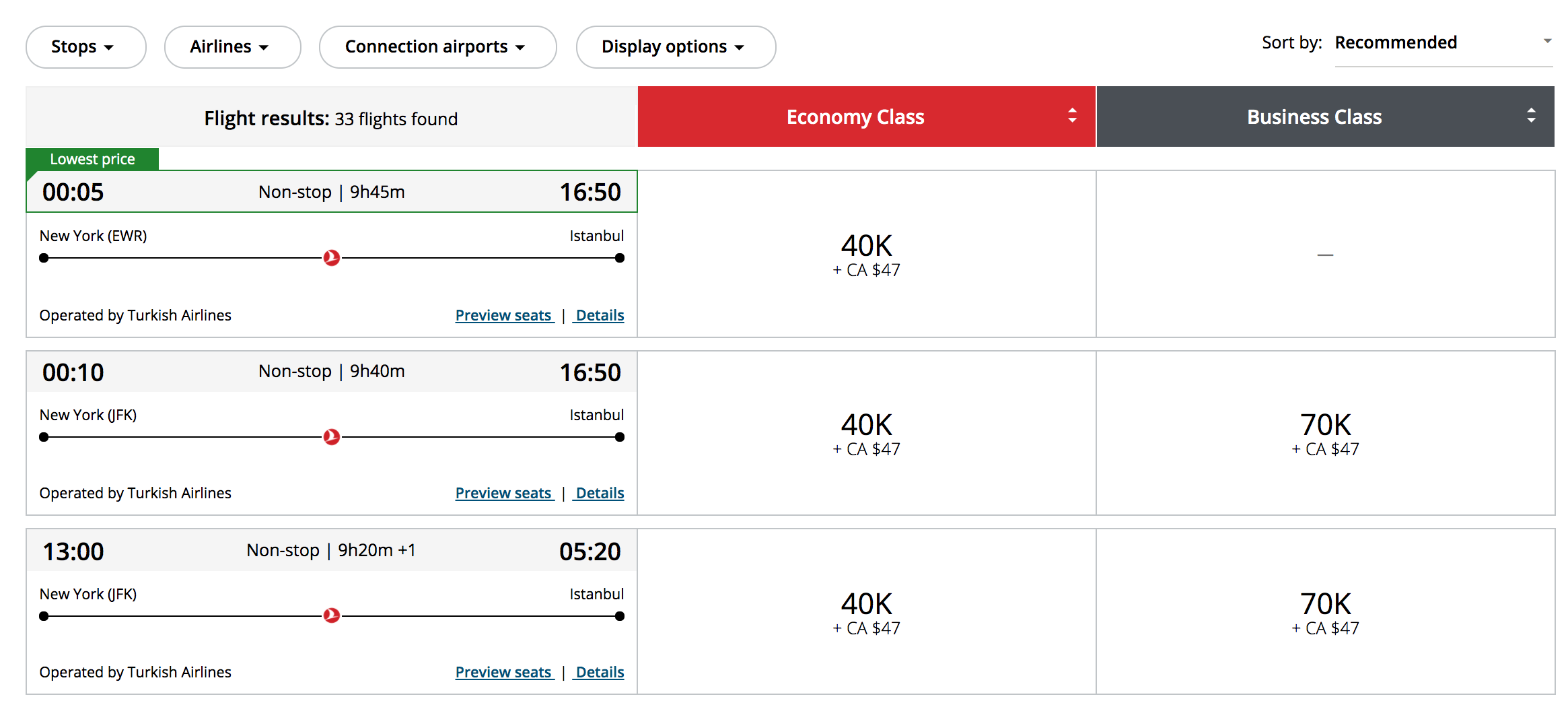Preview seats for the 00:10 JFK flight
This screenshot has width=1568, height=703.
click(504, 494)
